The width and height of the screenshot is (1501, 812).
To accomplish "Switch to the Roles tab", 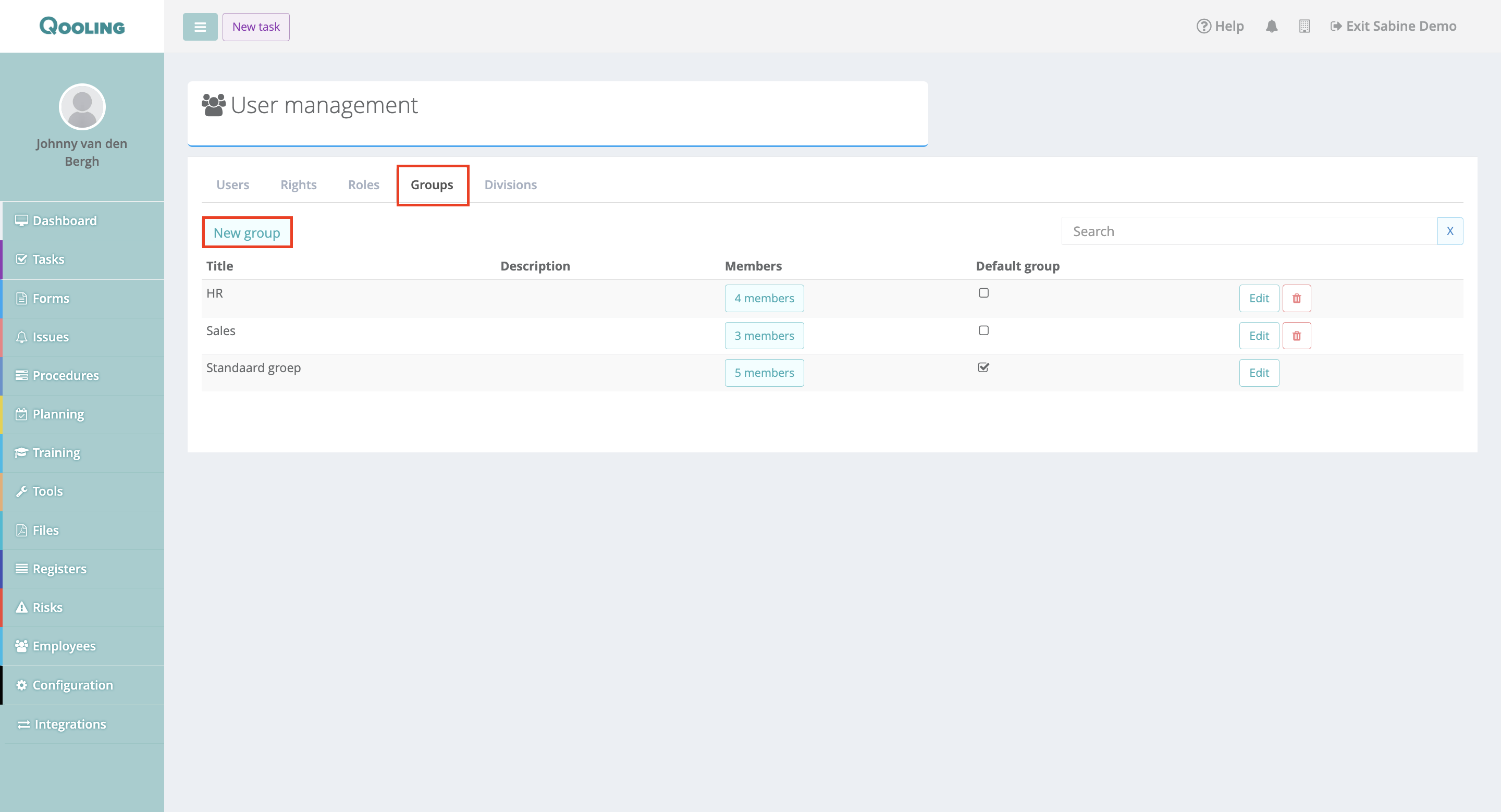I will pyautogui.click(x=364, y=184).
